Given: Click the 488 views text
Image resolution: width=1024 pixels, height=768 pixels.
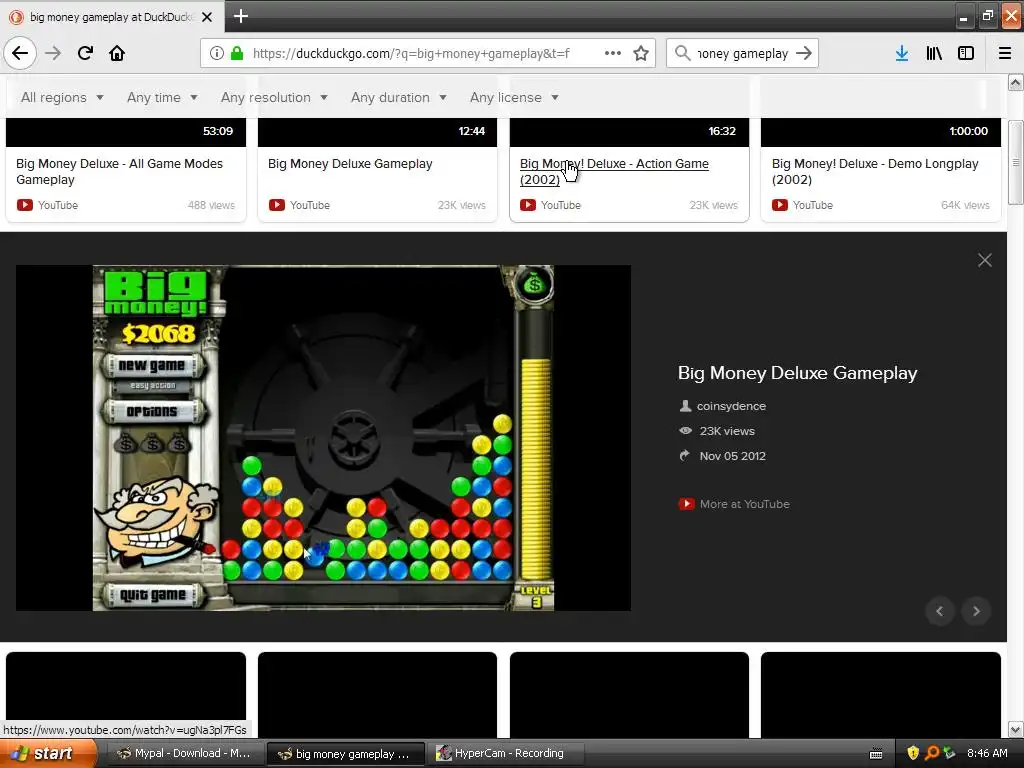Looking at the screenshot, I should (x=211, y=205).
